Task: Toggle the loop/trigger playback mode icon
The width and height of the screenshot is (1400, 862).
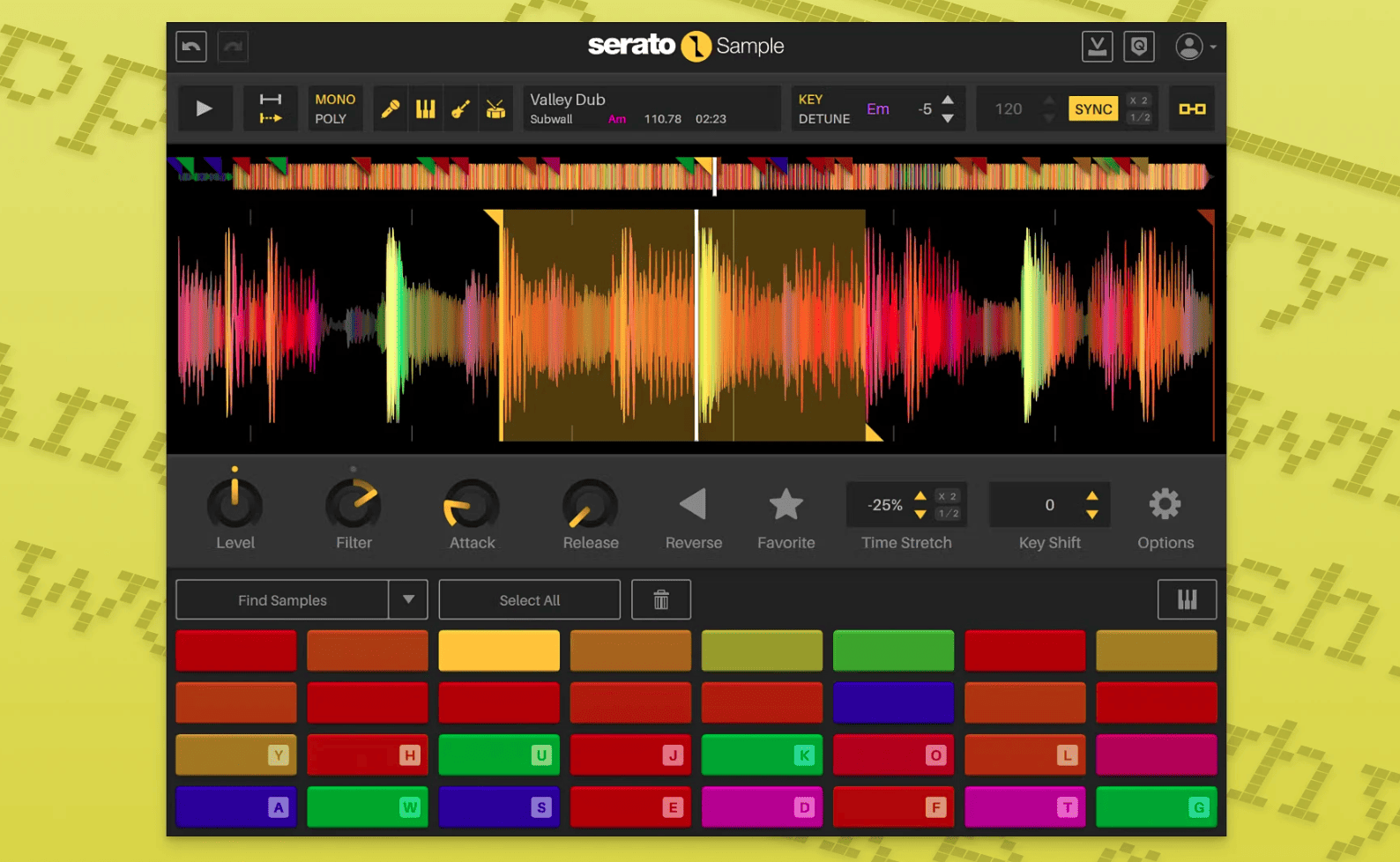Action: (270, 108)
